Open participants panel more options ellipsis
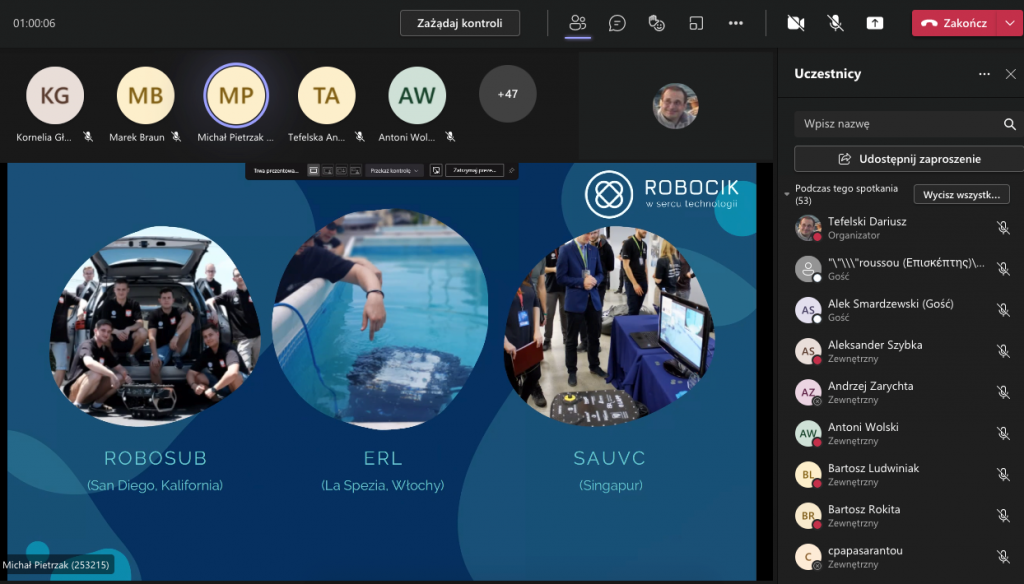This screenshot has width=1024, height=584. pyautogui.click(x=984, y=74)
